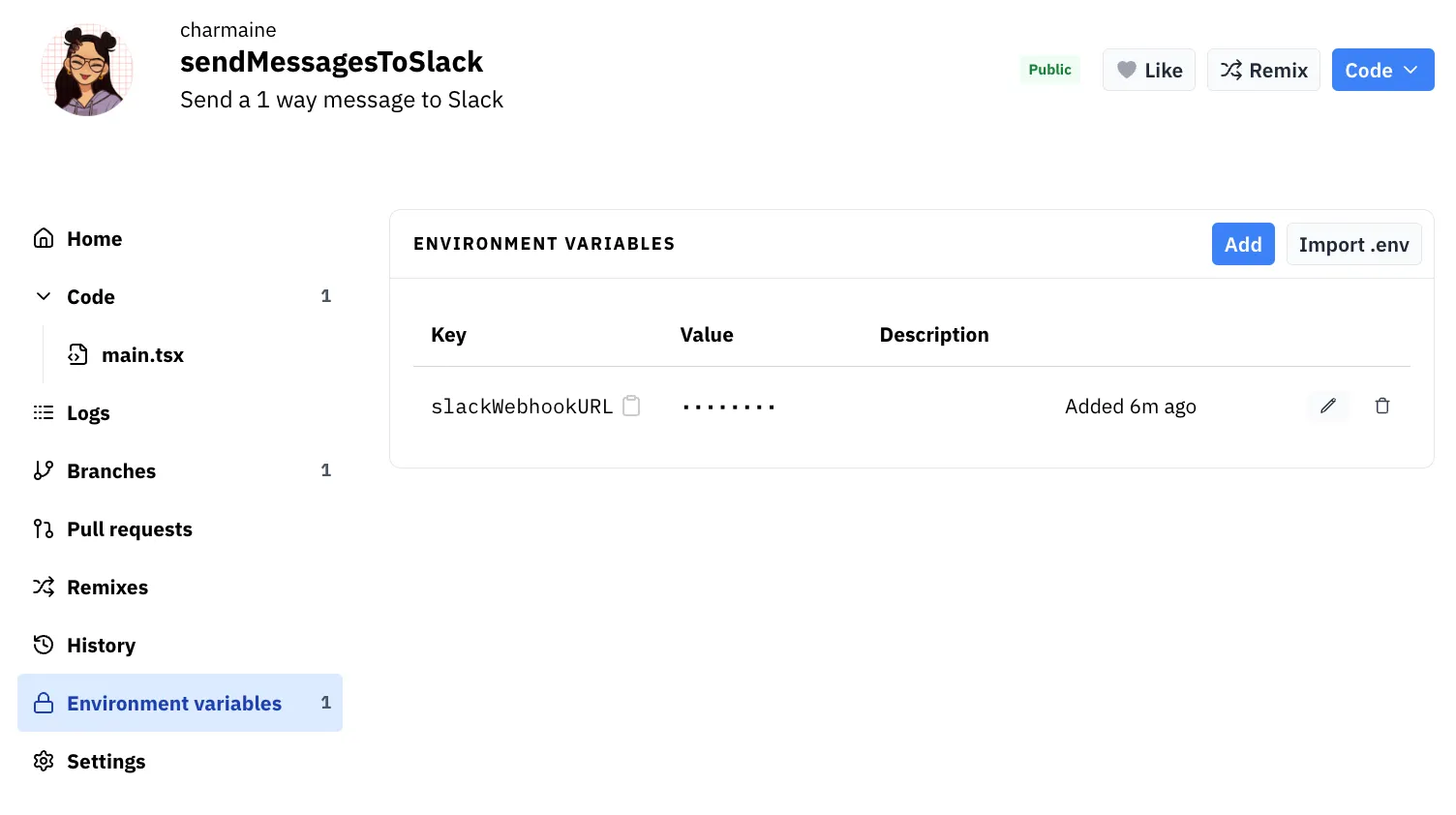This screenshot has width=1456, height=815.
Task: Click the main.tsx file icon
Action: [x=77, y=354]
